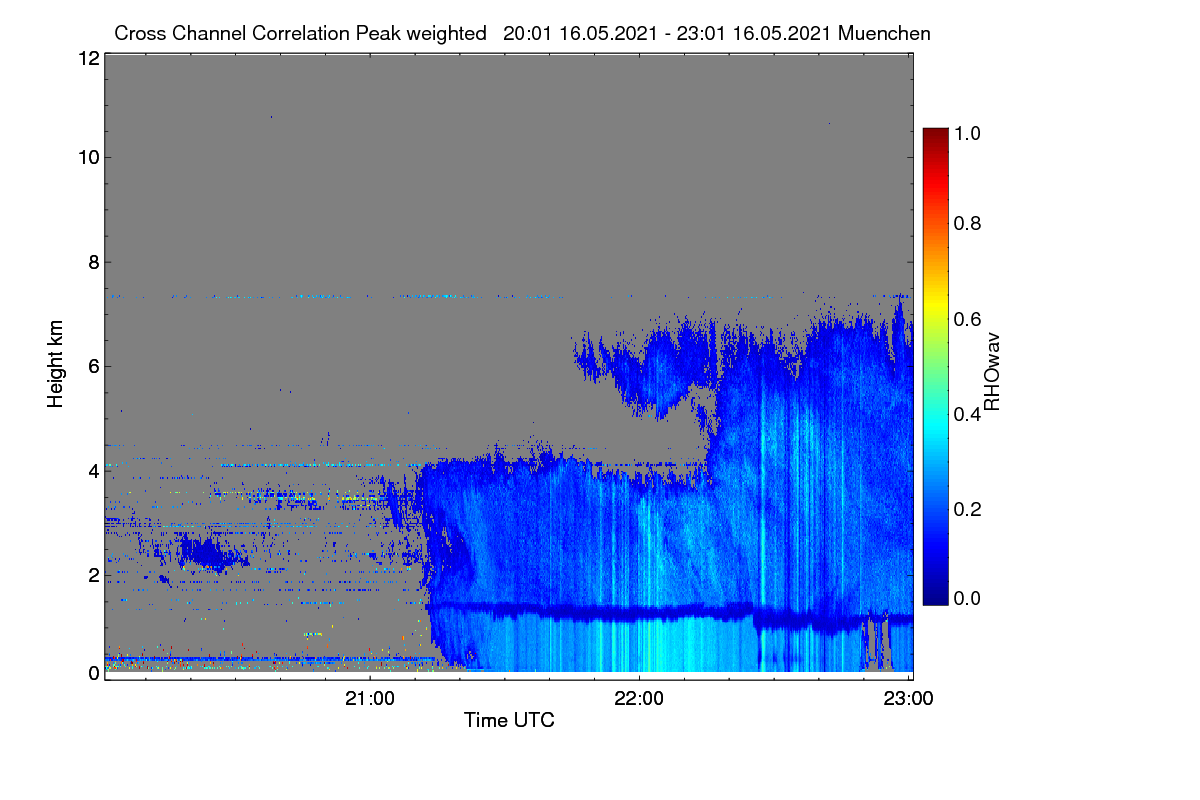Click the height tick label '12'
This screenshot has width=1200, height=800.
87,59
